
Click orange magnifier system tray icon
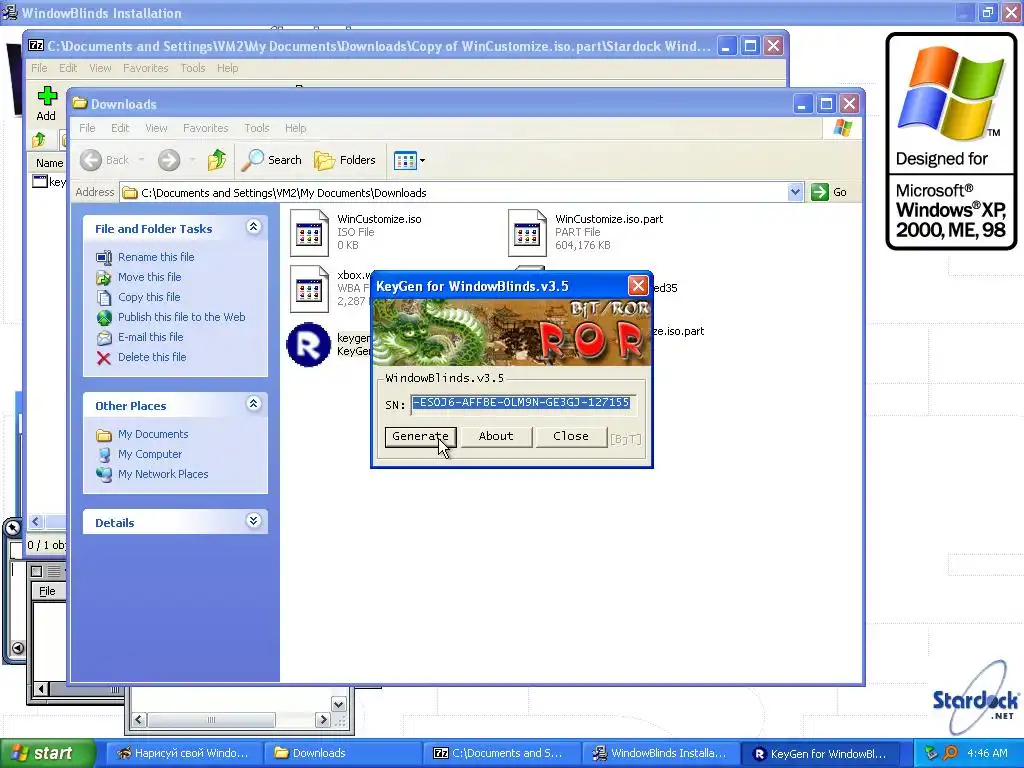950,753
